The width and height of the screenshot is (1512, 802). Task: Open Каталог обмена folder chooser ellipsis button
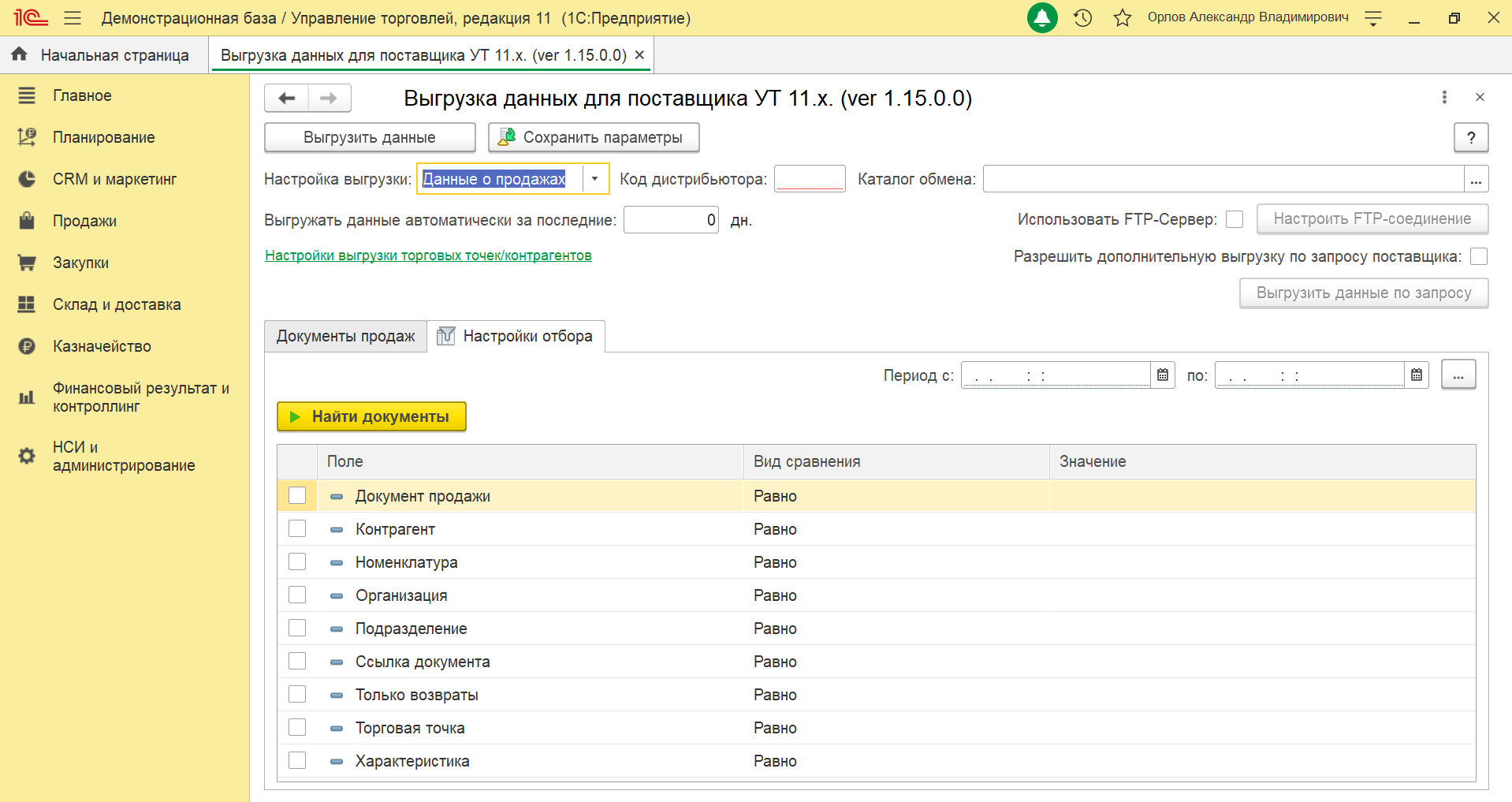click(1477, 179)
